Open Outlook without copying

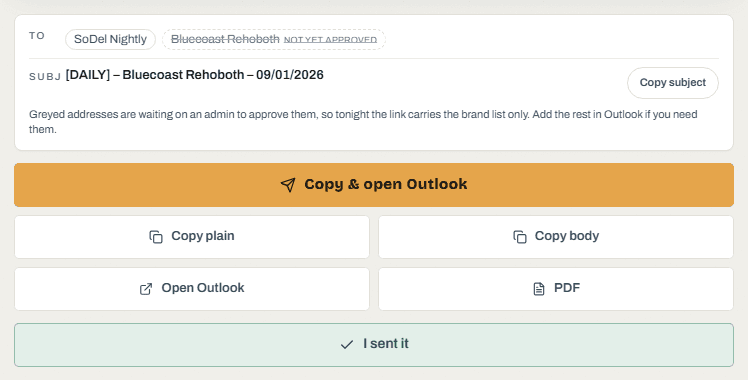tap(192, 289)
